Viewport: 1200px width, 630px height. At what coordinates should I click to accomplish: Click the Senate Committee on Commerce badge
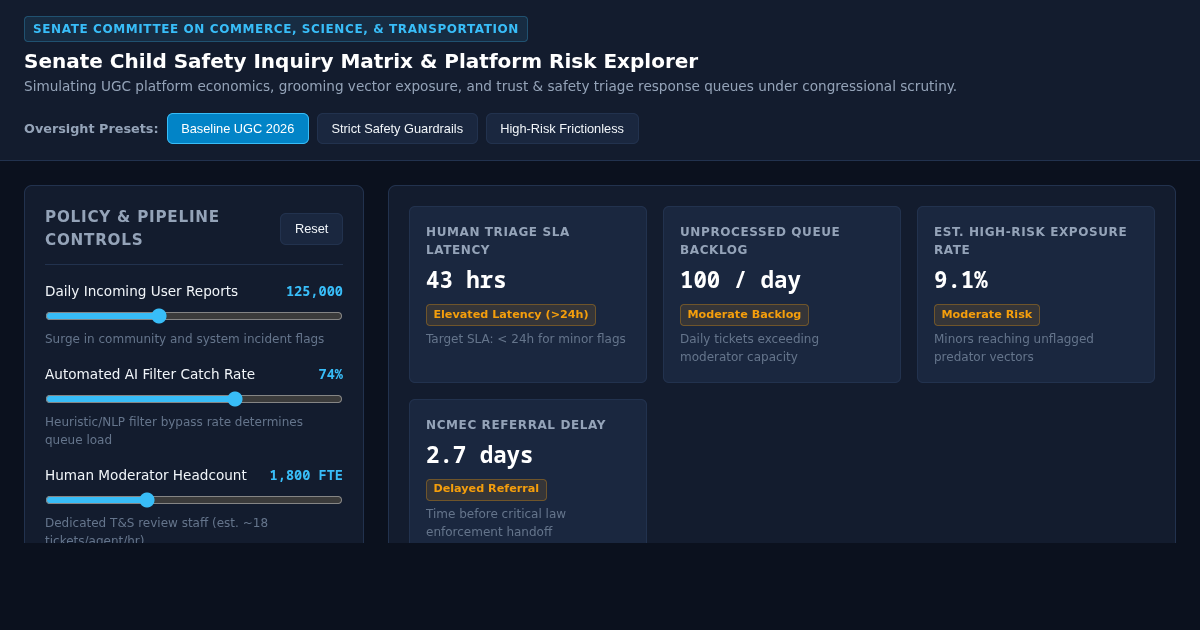point(276,29)
